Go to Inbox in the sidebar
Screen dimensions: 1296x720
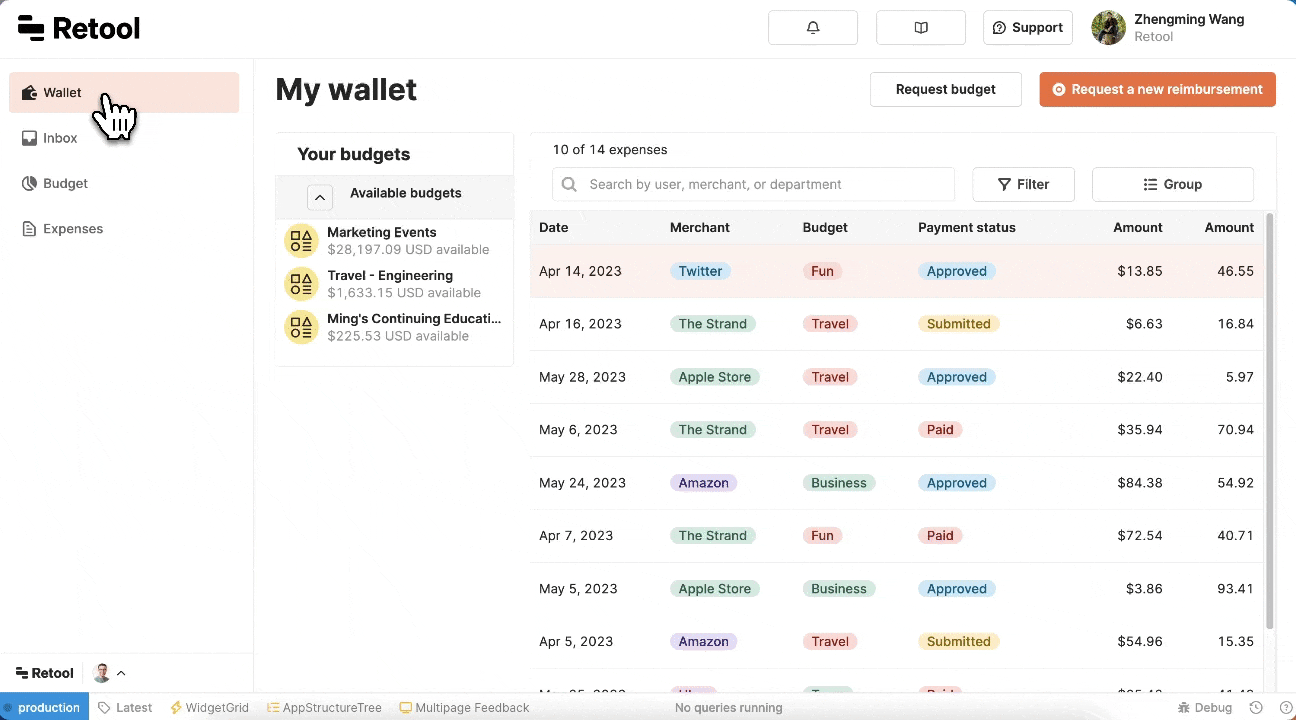coord(60,138)
